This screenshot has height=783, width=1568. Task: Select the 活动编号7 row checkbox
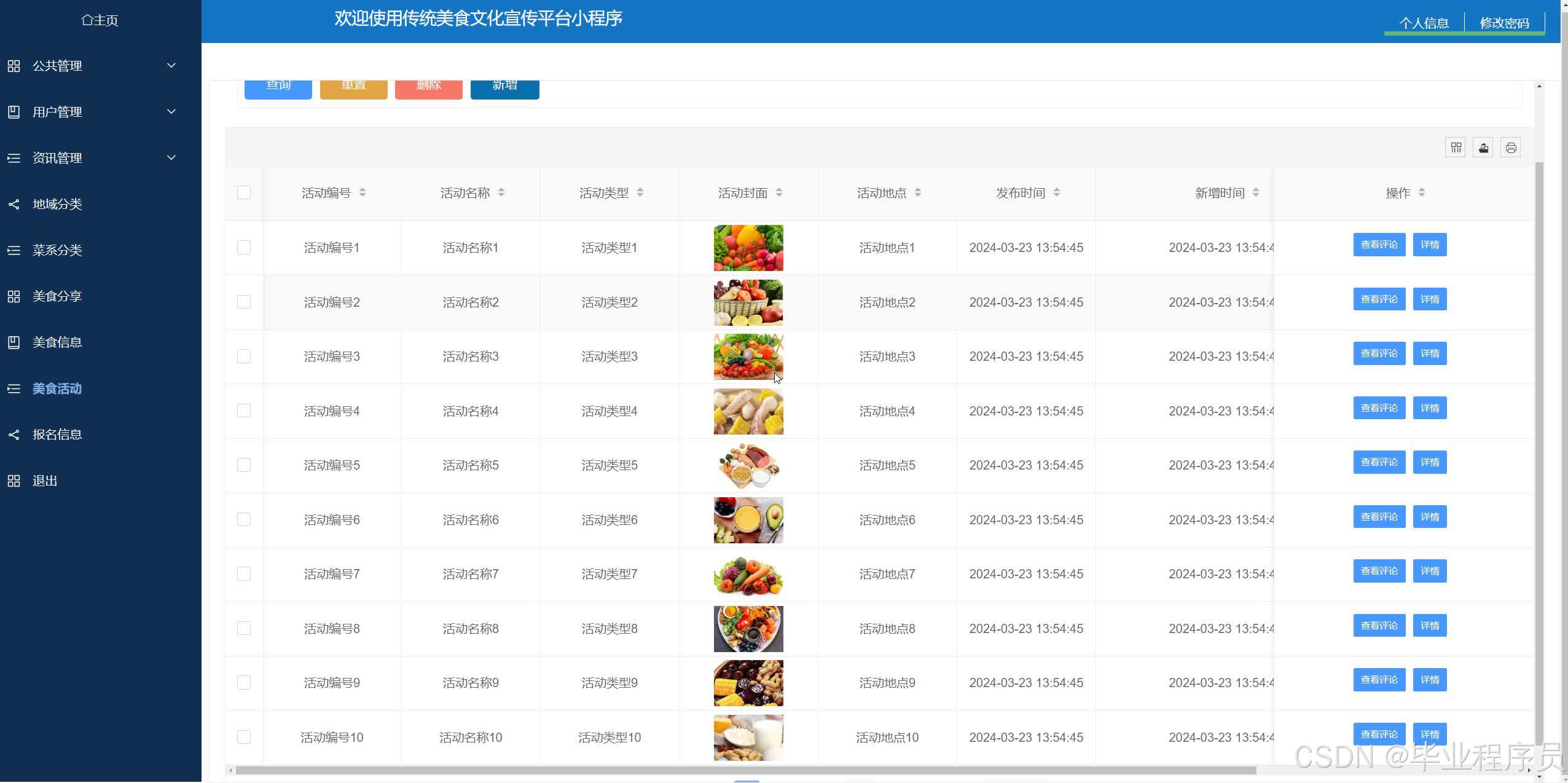click(x=244, y=574)
